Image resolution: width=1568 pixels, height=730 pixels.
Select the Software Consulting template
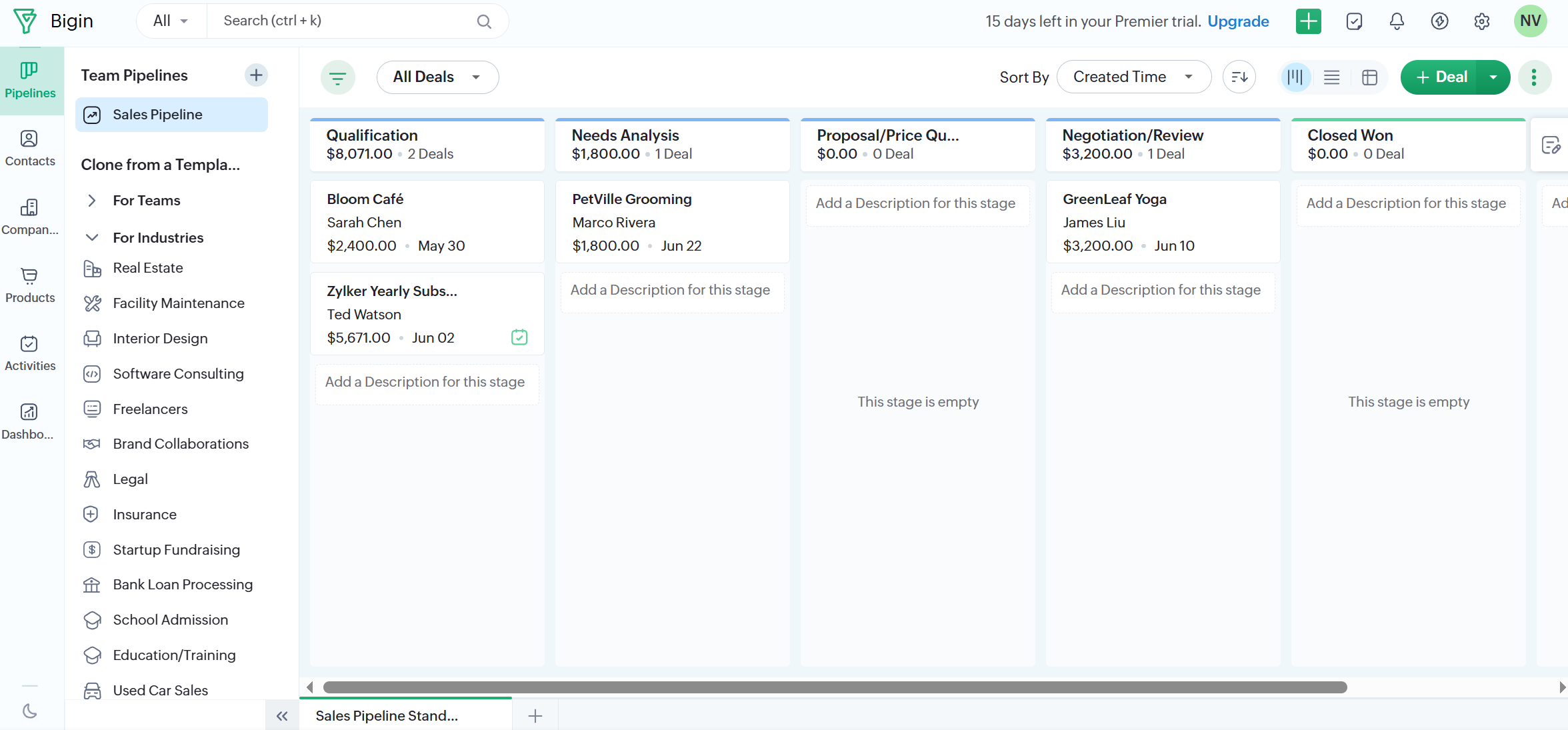coord(178,374)
